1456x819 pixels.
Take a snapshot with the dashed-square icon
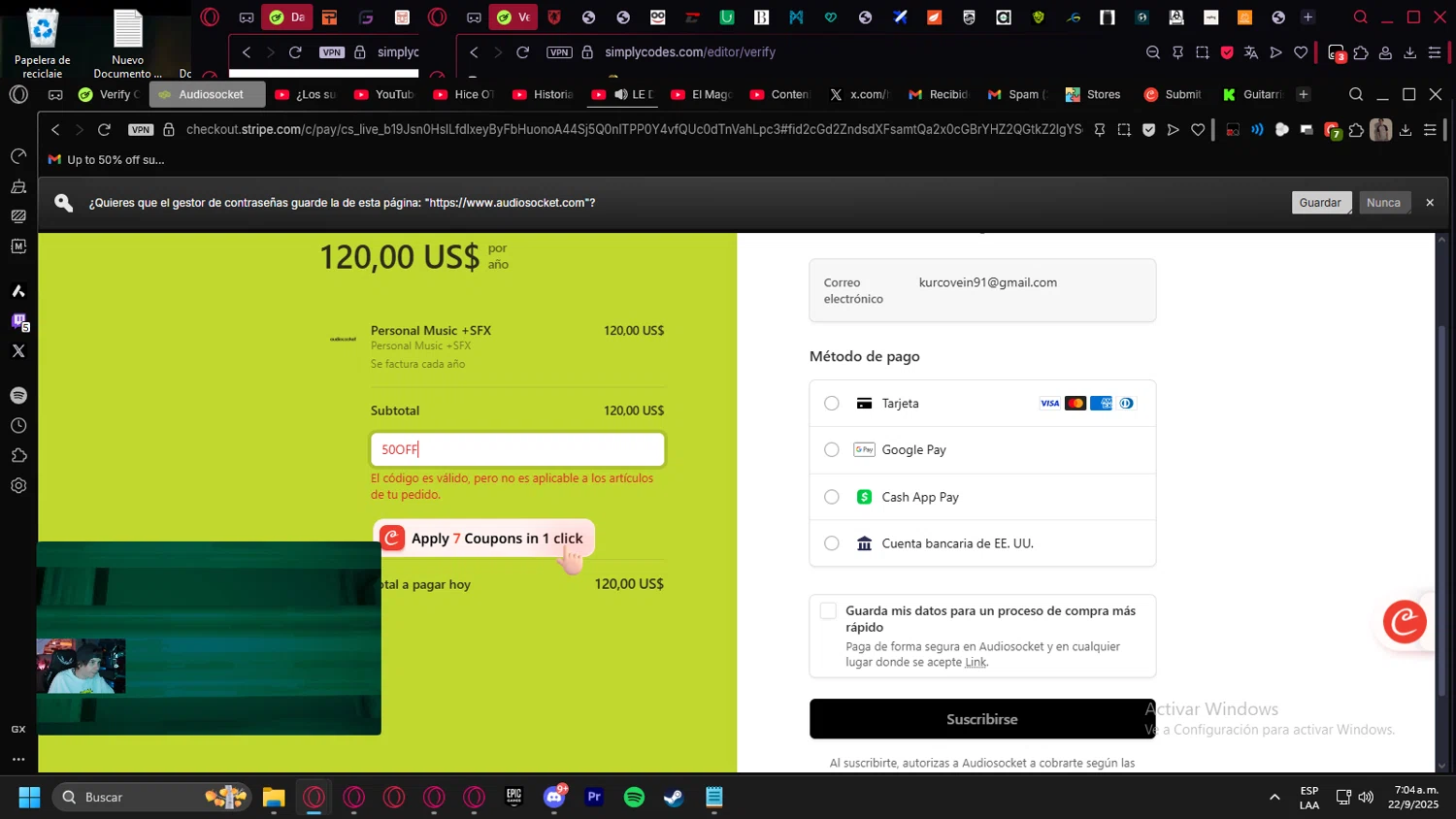[x=1124, y=129]
